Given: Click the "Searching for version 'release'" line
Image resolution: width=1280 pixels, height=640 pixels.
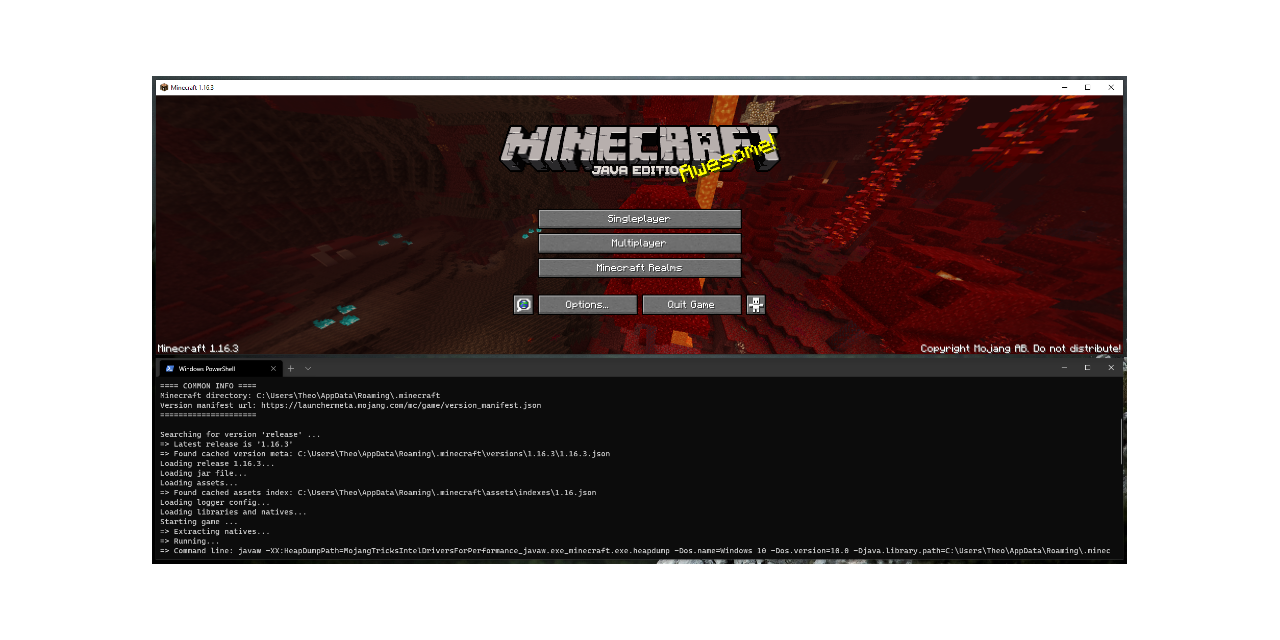Looking at the screenshot, I should (x=241, y=435).
